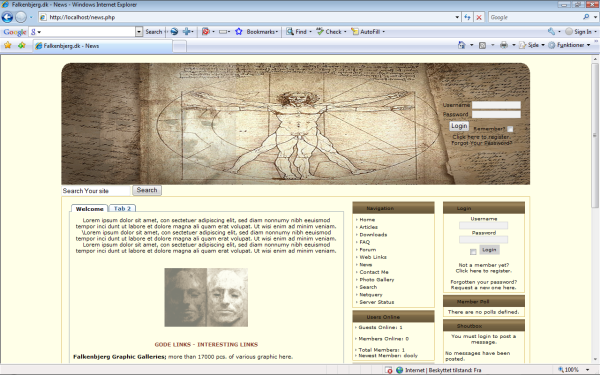The height and width of the screenshot is (375, 600).
Task: Click the Google toolbar AutoFill button
Action: [367, 32]
